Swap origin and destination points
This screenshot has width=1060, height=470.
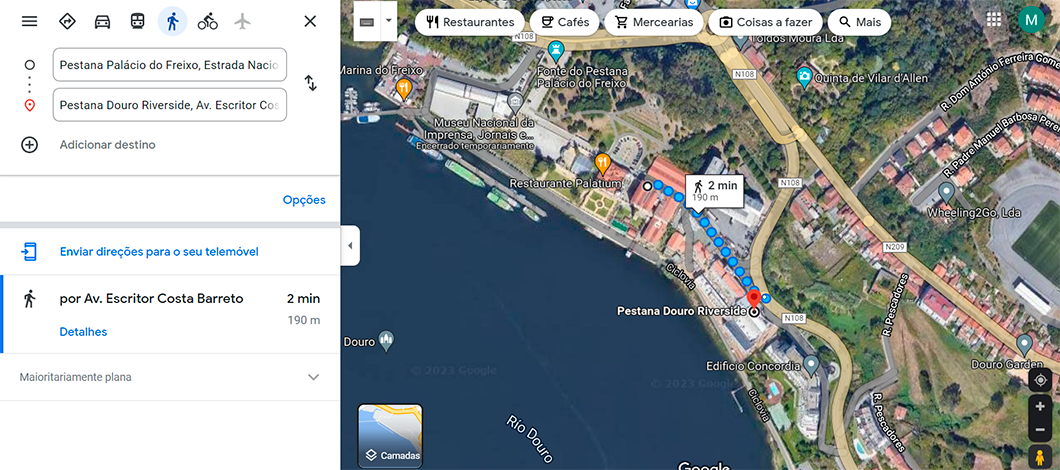(x=310, y=84)
